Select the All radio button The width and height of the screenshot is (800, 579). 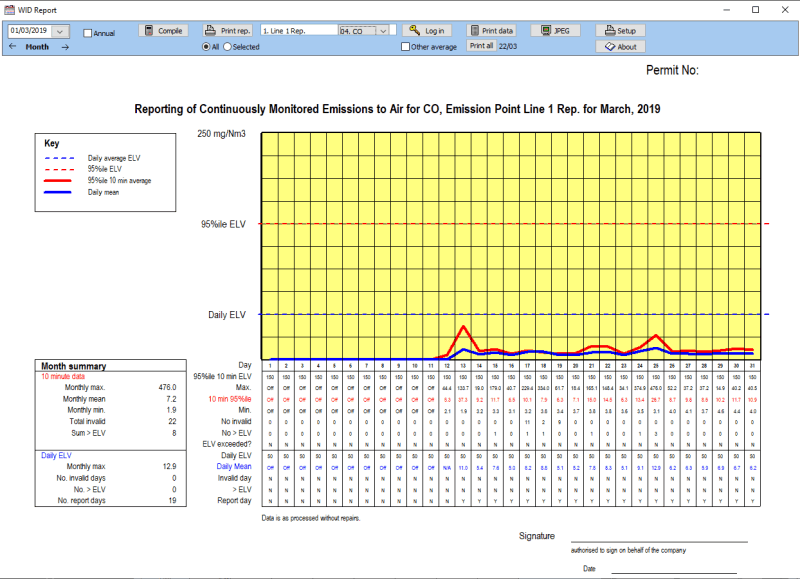pyautogui.click(x=206, y=47)
